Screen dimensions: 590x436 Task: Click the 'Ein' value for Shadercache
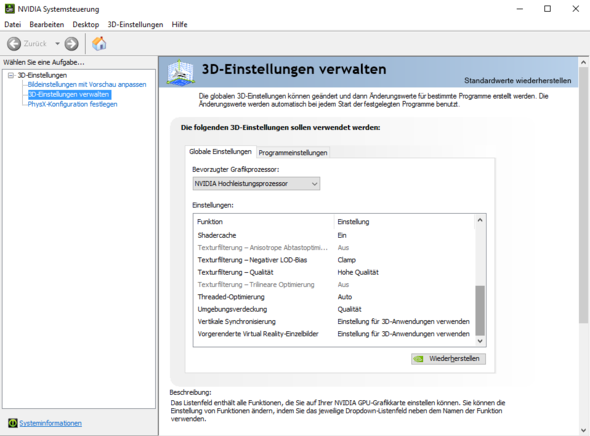[342, 235]
